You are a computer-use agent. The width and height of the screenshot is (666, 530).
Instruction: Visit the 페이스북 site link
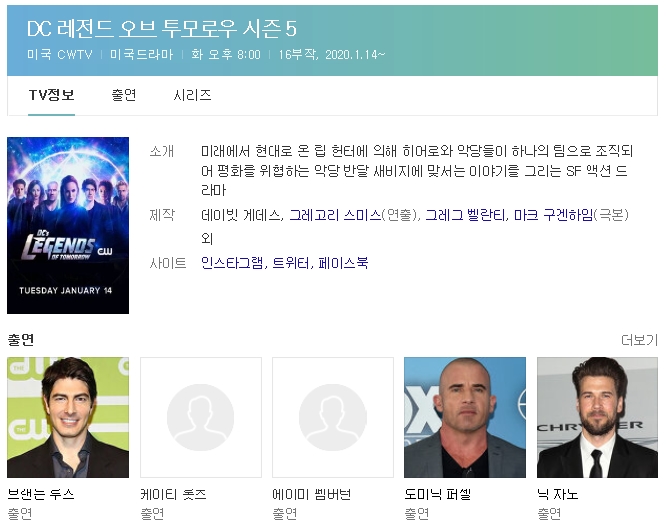[343, 263]
